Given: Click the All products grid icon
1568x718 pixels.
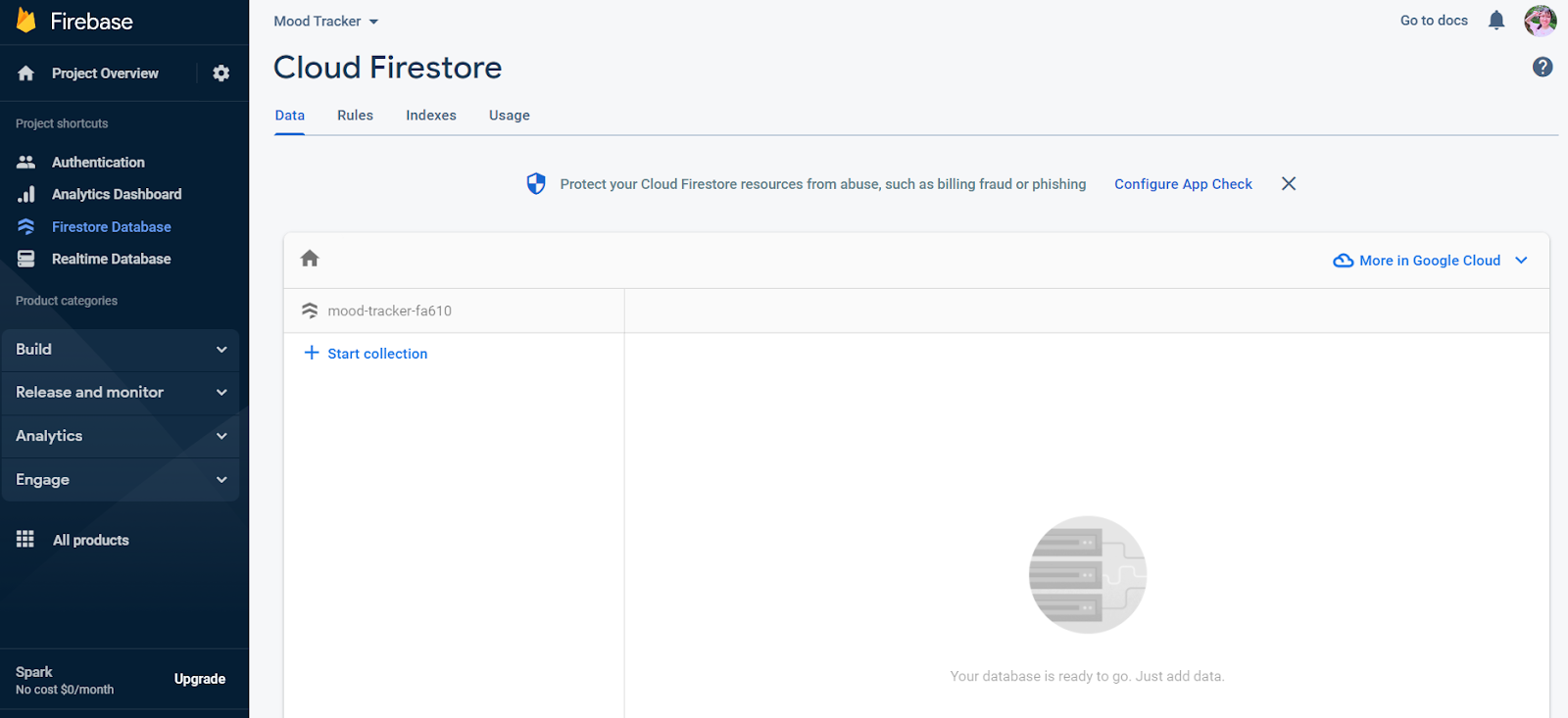Looking at the screenshot, I should pyautogui.click(x=25, y=540).
